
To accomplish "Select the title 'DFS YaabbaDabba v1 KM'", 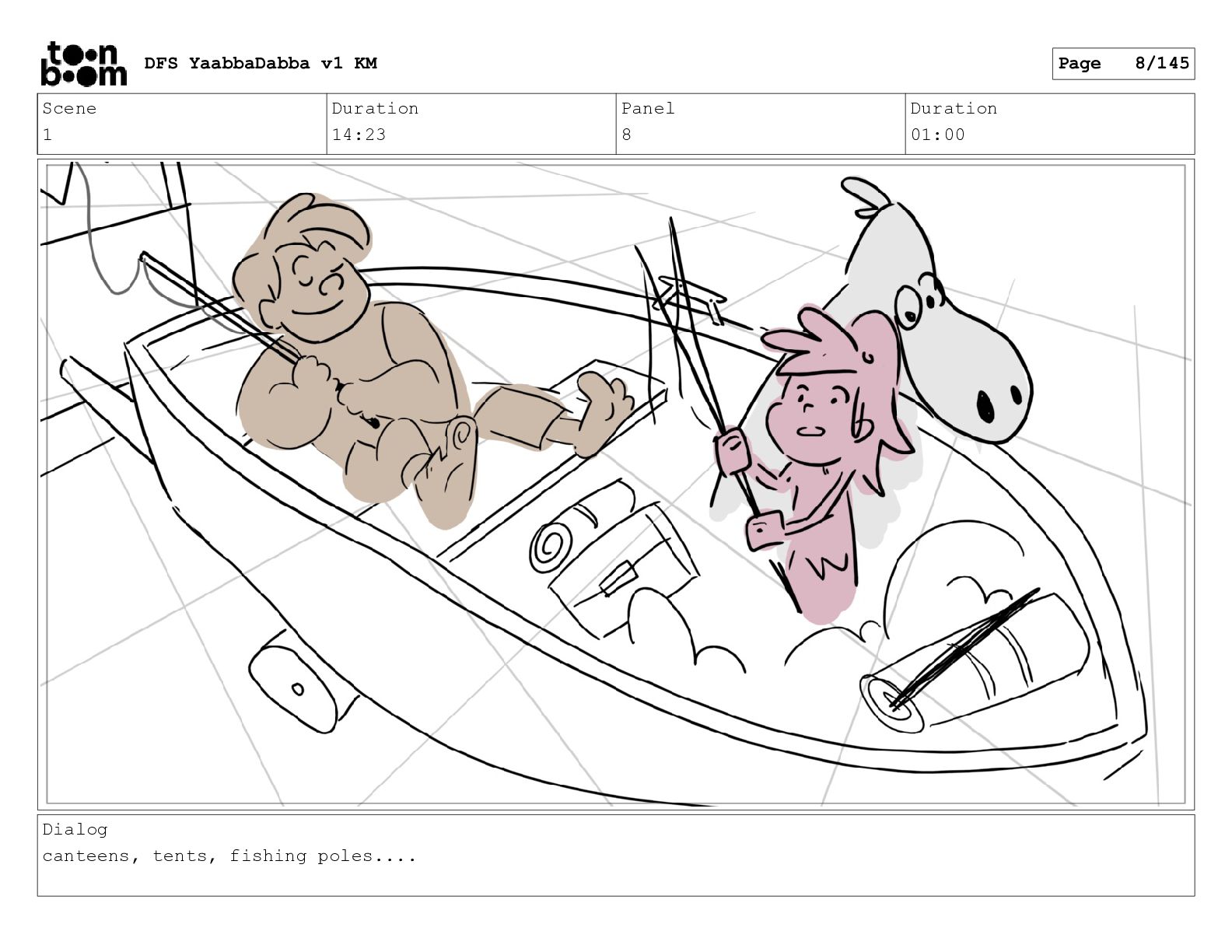I will [x=261, y=63].
